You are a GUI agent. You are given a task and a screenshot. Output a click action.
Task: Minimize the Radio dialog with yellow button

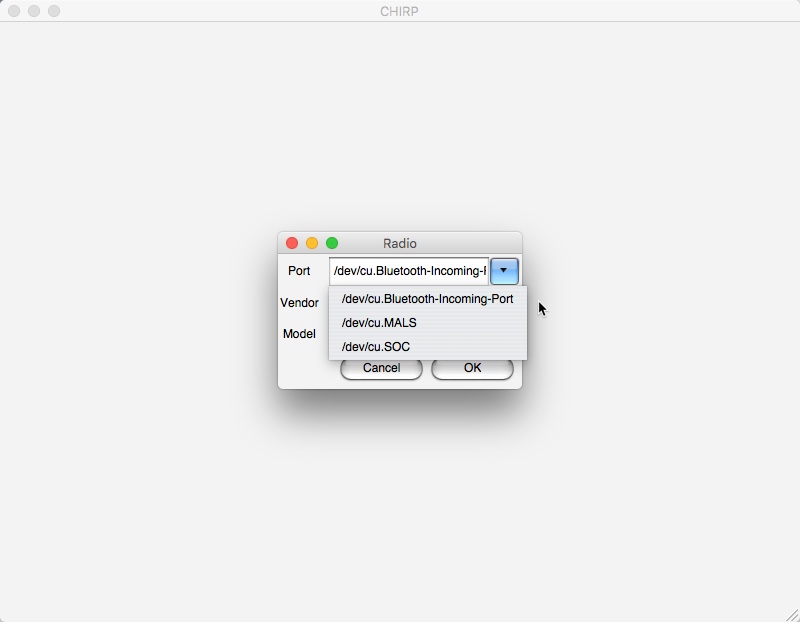[x=312, y=243]
